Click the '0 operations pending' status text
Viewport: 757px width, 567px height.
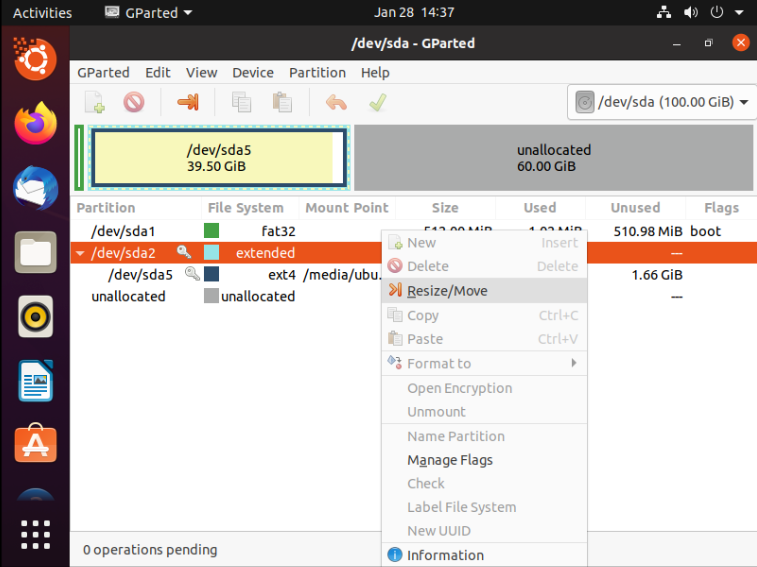(150, 550)
